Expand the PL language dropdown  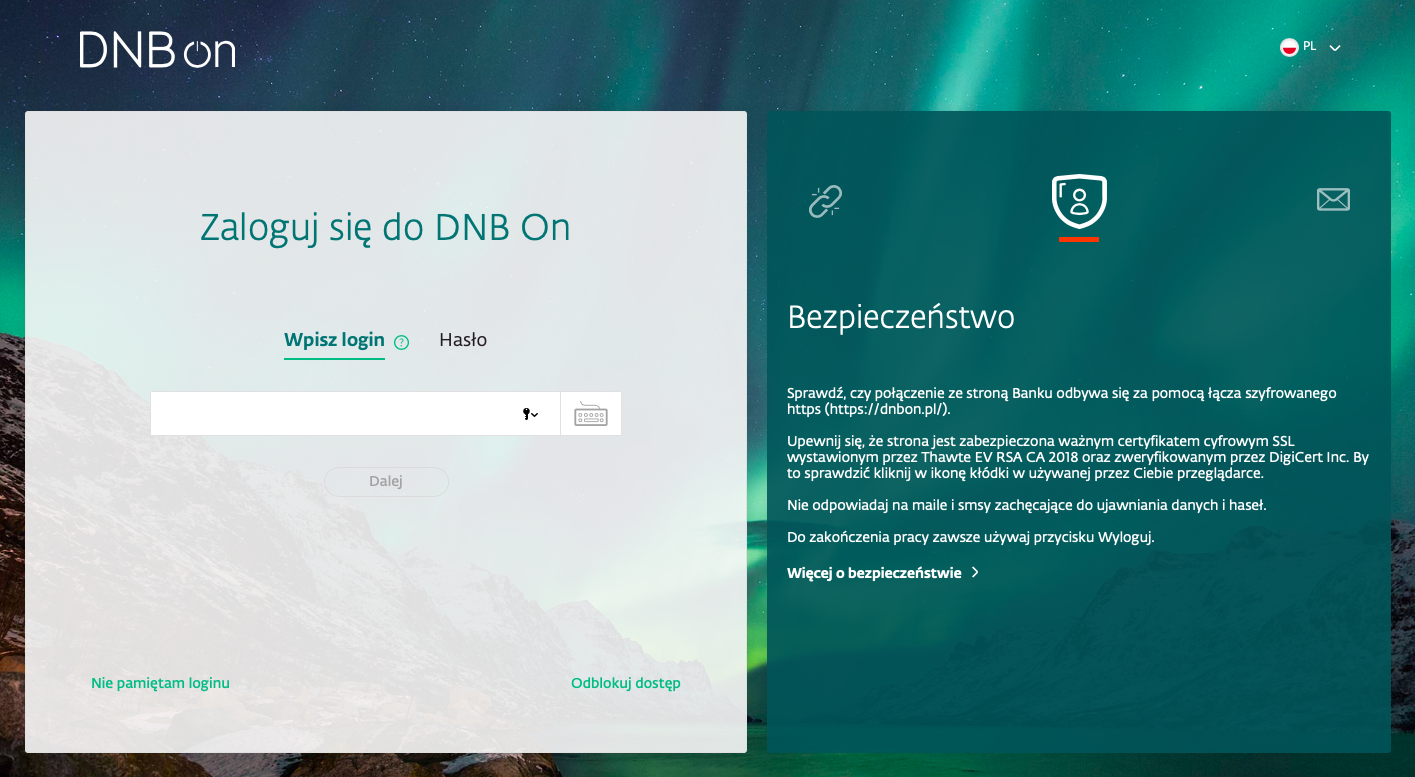[x=1334, y=48]
